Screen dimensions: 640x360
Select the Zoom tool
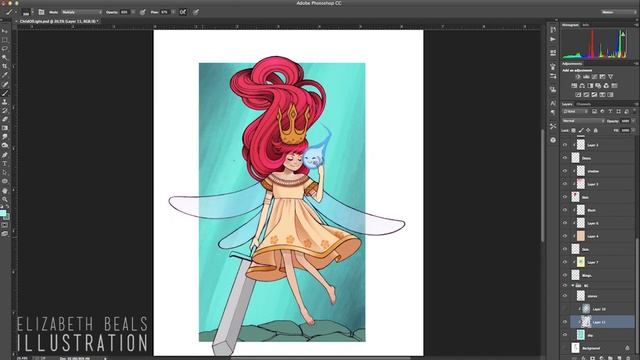[x=5, y=200]
